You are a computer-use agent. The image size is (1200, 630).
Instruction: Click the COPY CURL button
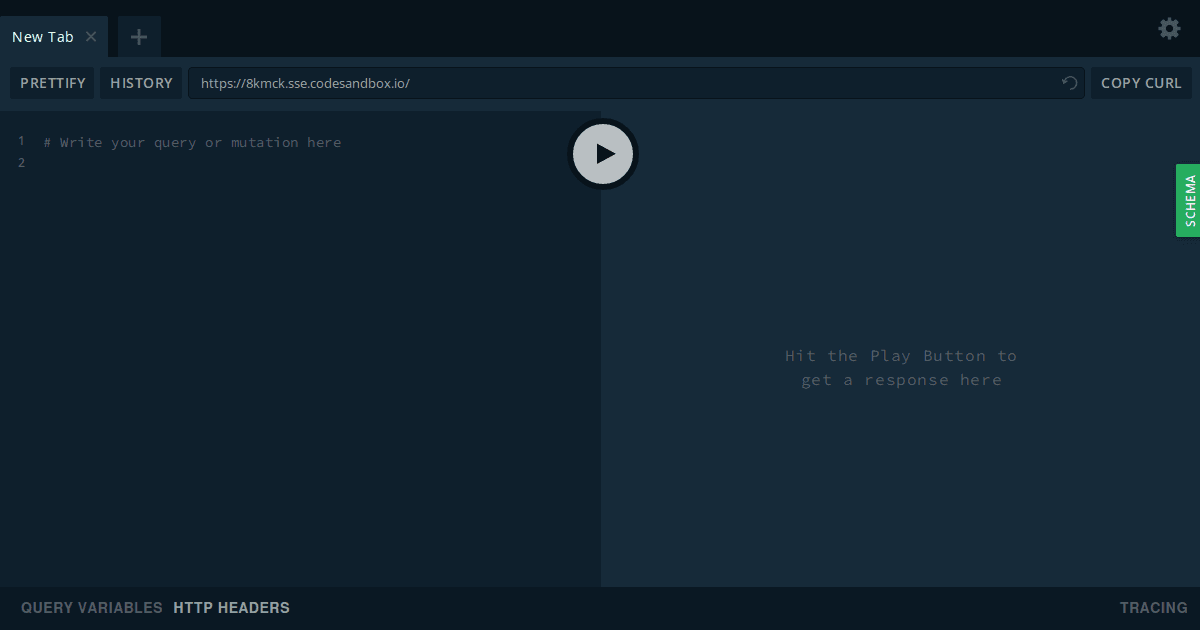point(1141,83)
